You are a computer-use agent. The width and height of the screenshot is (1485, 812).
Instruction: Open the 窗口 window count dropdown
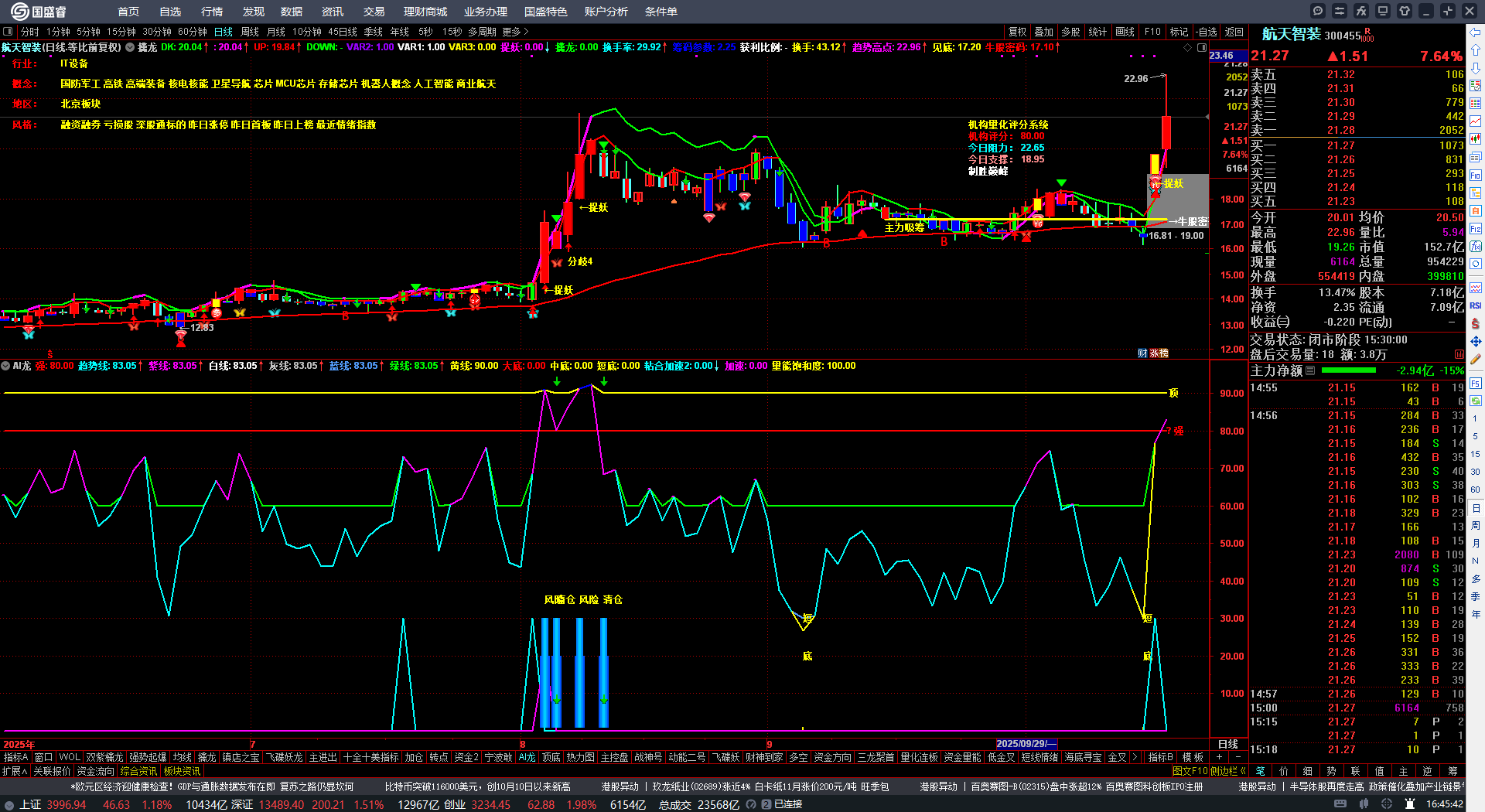[x=43, y=757]
